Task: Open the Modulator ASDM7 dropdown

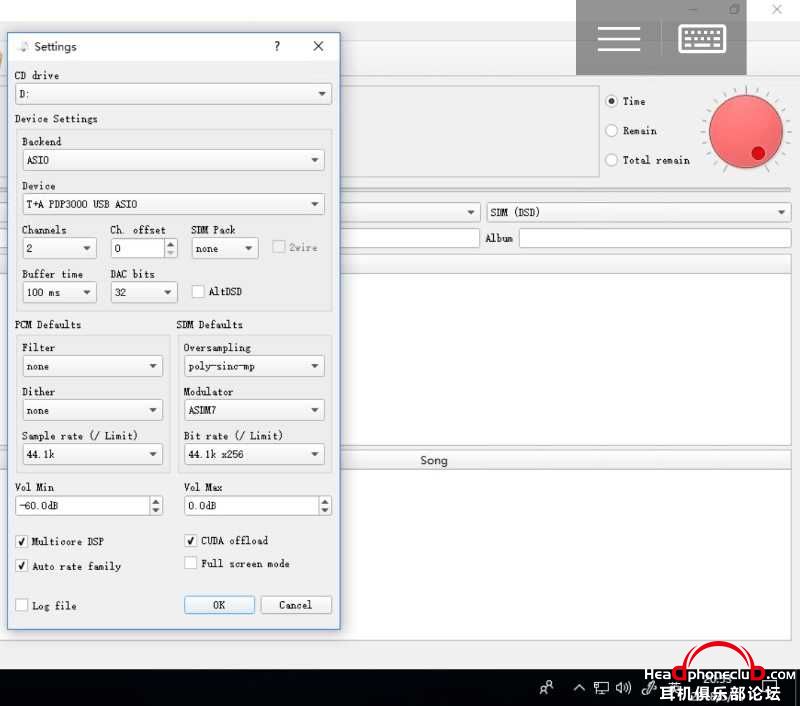Action: point(254,410)
